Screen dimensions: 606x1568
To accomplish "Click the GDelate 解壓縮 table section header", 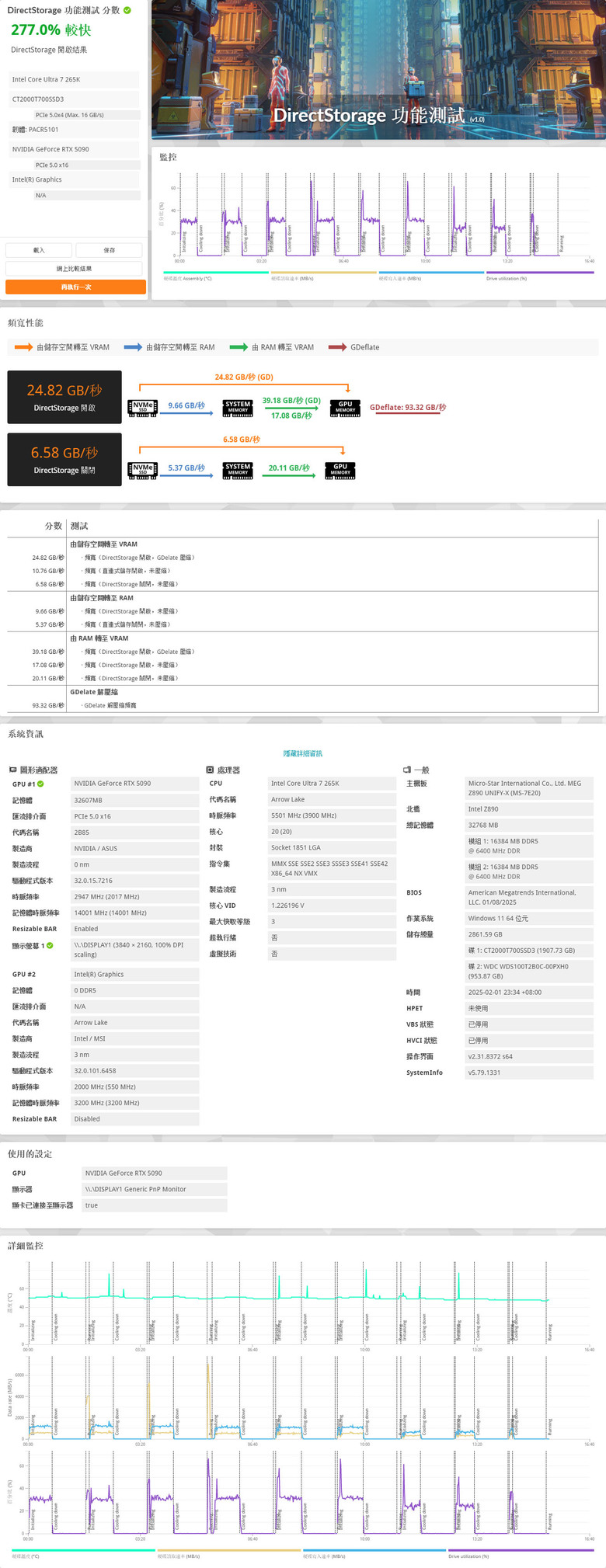I will 94,692.
